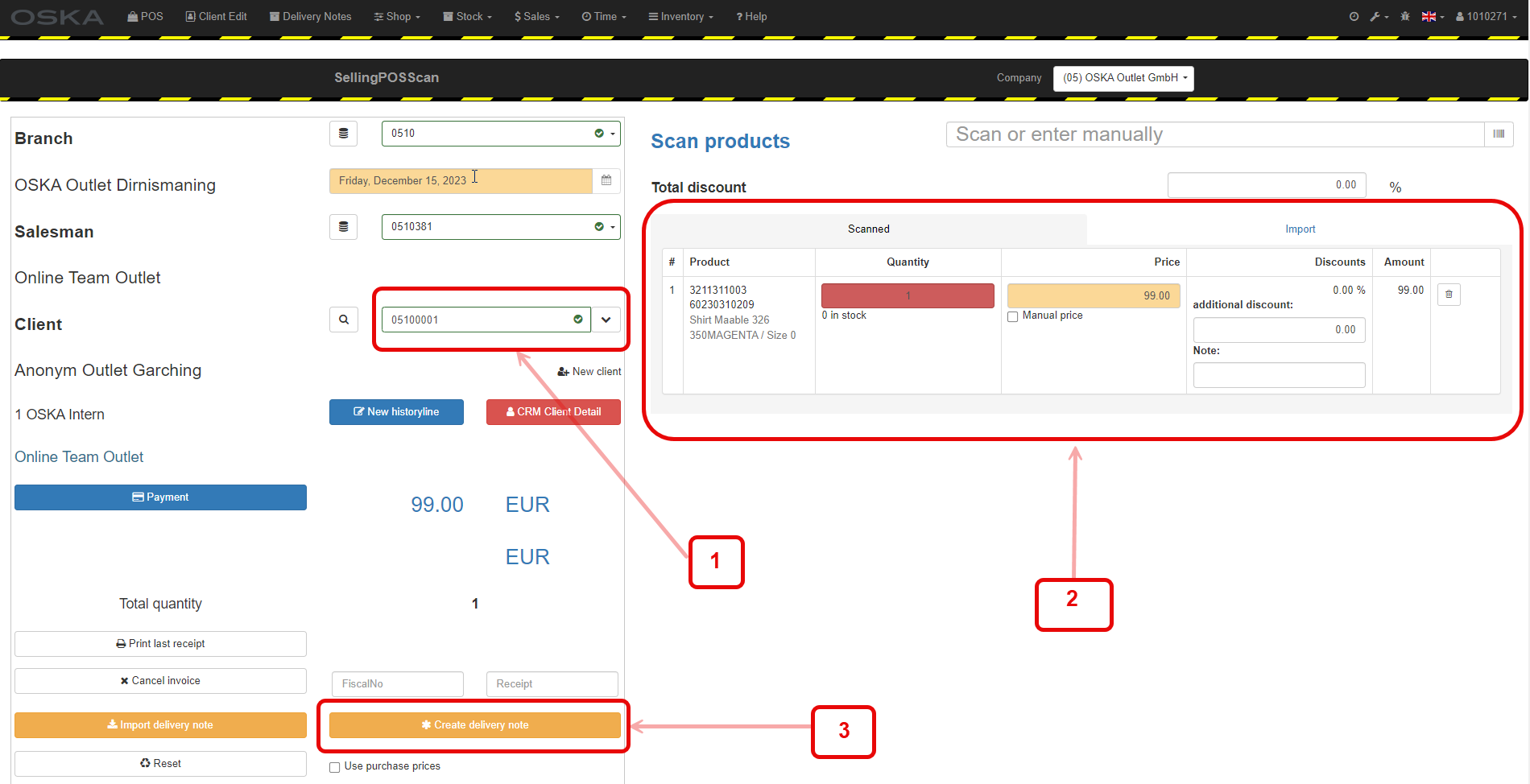Tick the Use purchase prices checkbox
Screen dimensions: 1530x784
click(334, 767)
